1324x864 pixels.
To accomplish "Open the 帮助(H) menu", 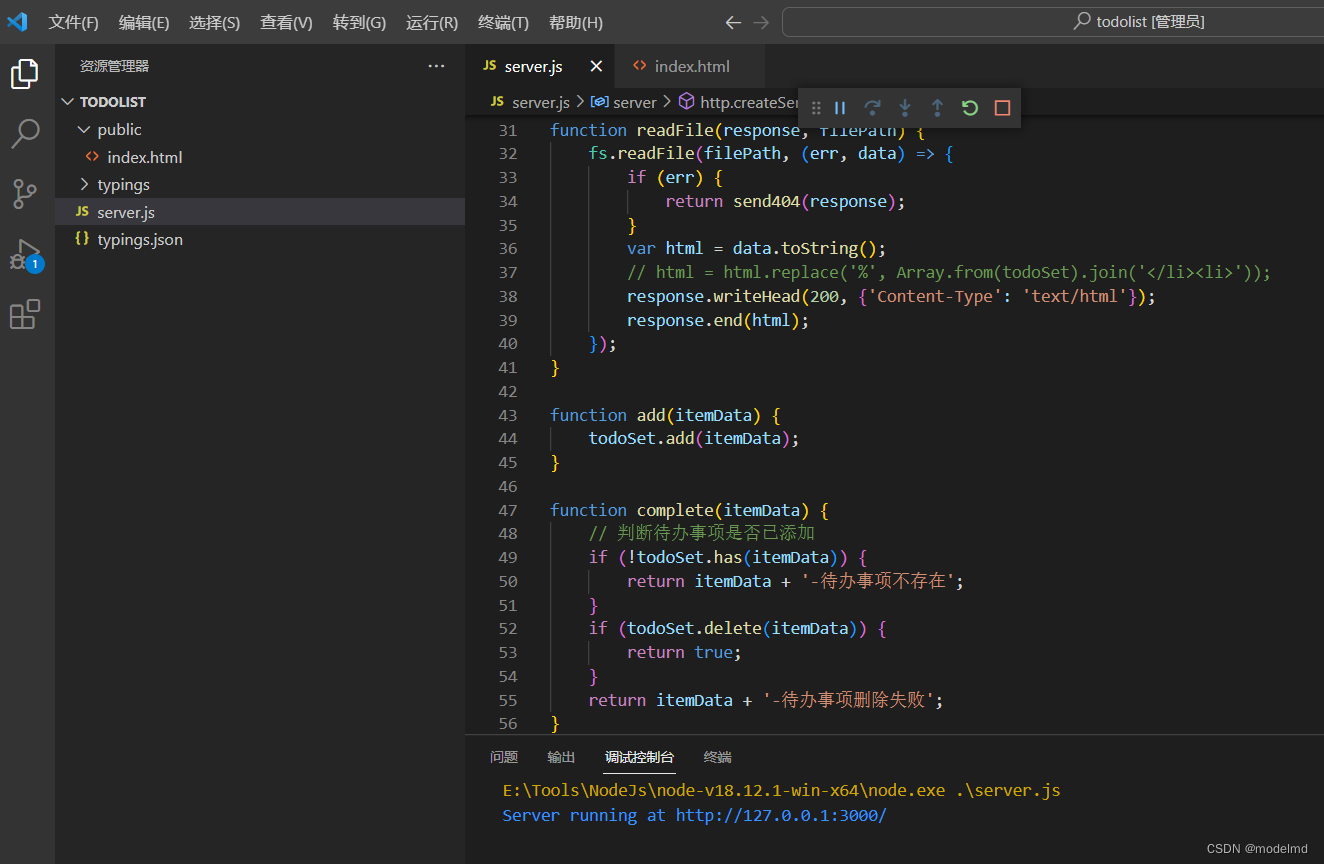I will pyautogui.click(x=576, y=22).
